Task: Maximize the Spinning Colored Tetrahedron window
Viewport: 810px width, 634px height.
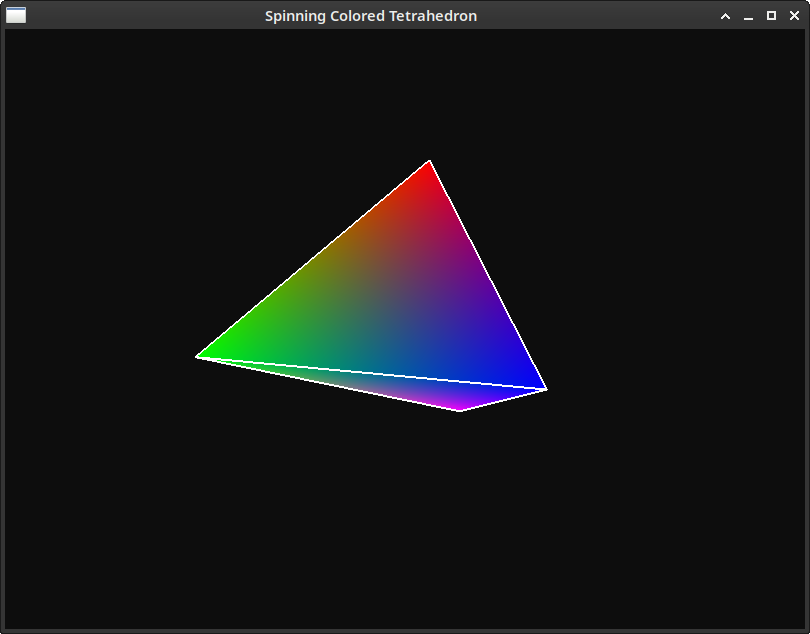Action: coord(771,16)
